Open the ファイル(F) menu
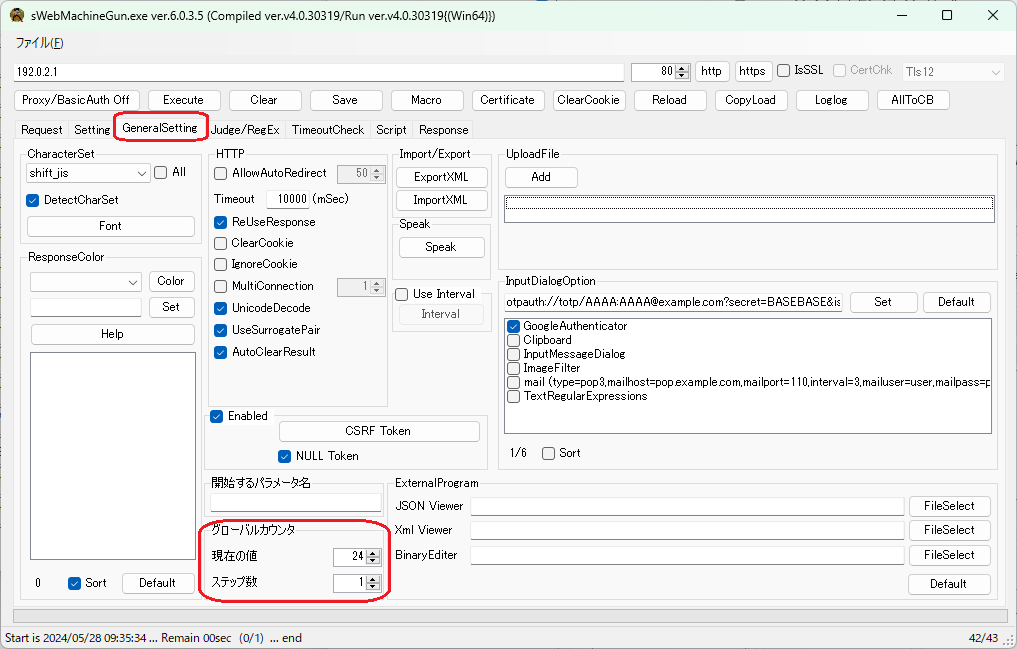 tap(40, 43)
